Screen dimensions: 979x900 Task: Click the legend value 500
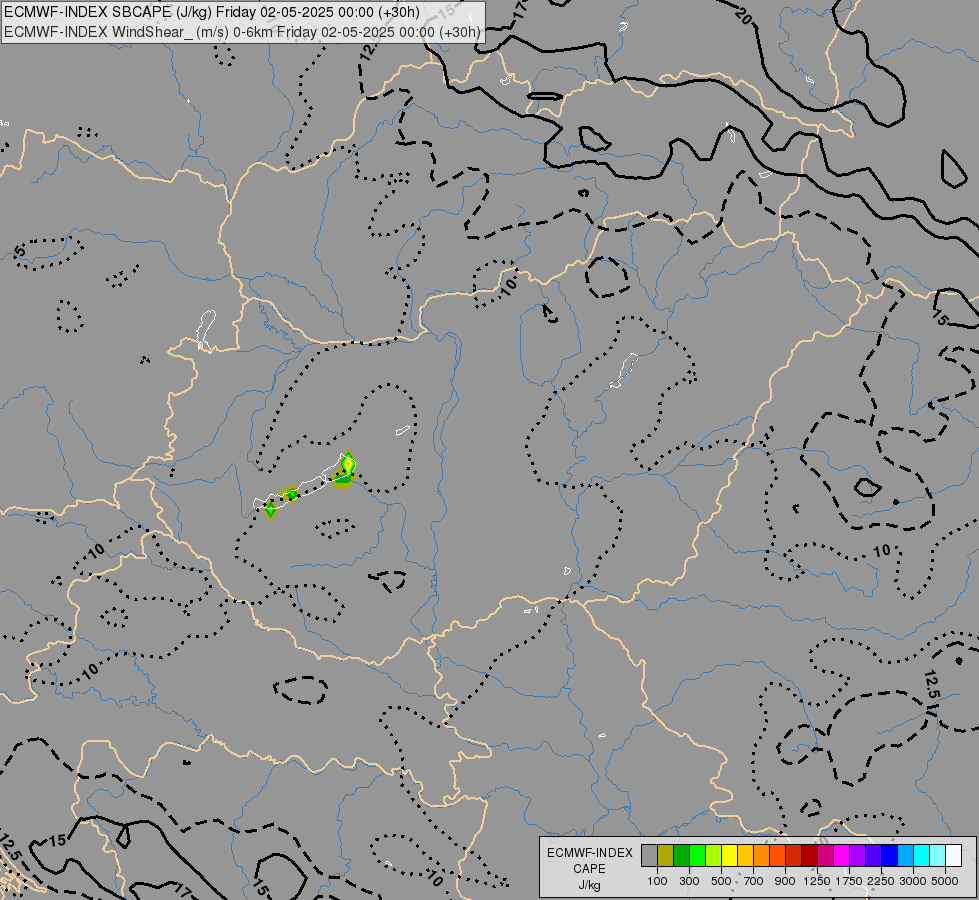[721, 881]
